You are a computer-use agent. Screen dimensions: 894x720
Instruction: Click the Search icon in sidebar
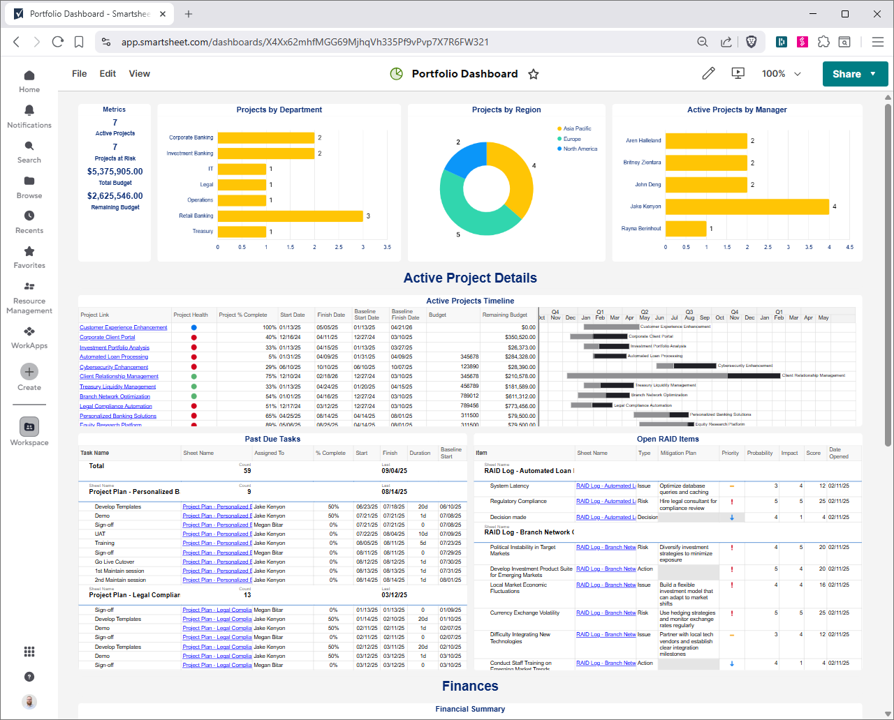pos(29,146)
